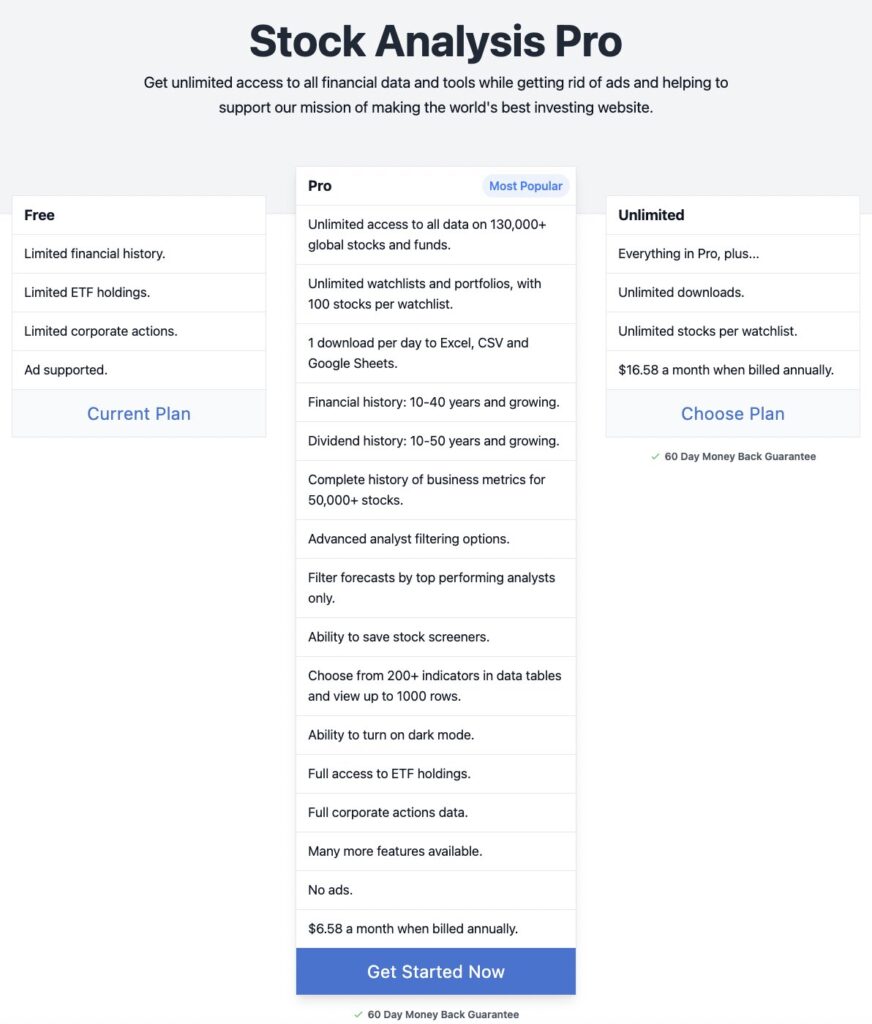Click the Free plan title
Image resolution: width=872 pixels, height=1024 pixels.
[x=40, y=215]
